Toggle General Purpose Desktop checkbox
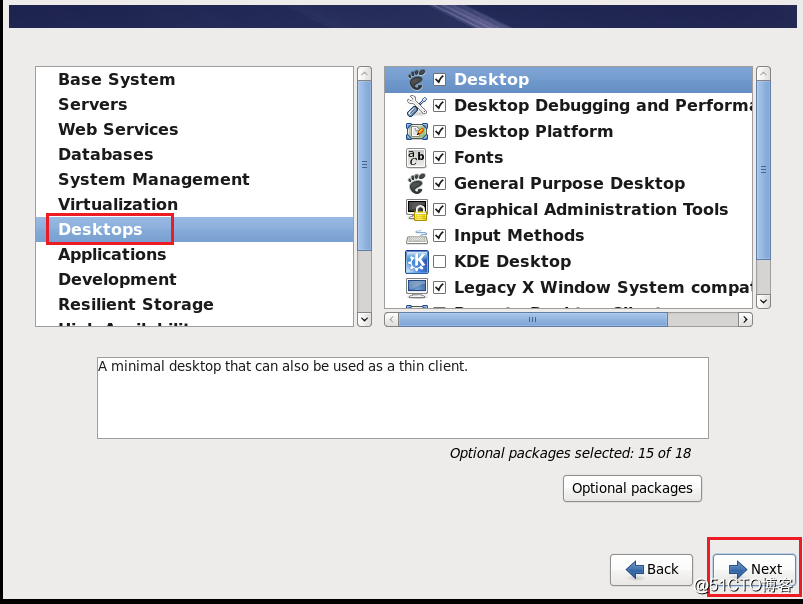The height and width of the screenshot is (604, 803). [x=439, y=183]
